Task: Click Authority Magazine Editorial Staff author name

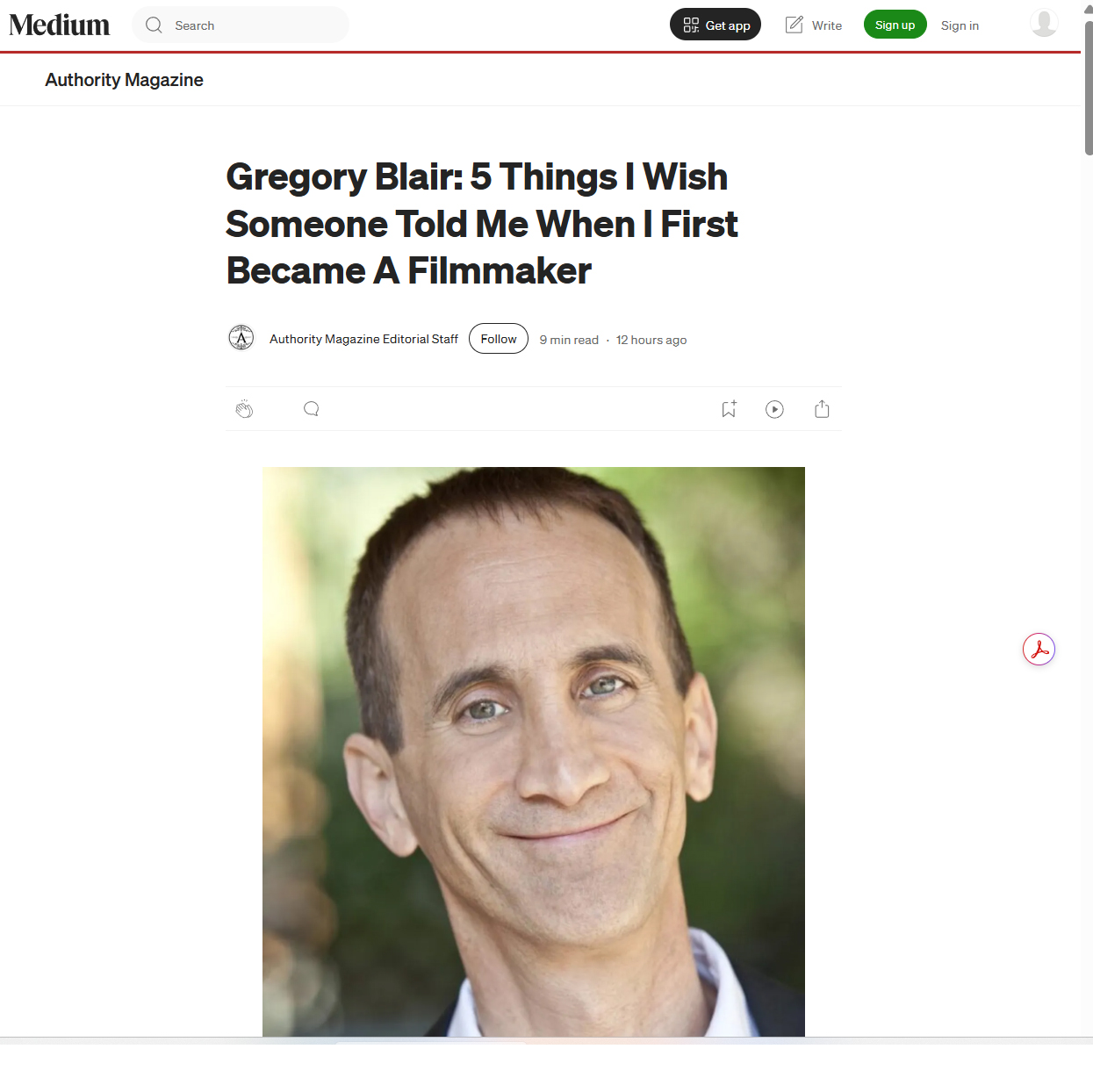Action: pos(363,339)
